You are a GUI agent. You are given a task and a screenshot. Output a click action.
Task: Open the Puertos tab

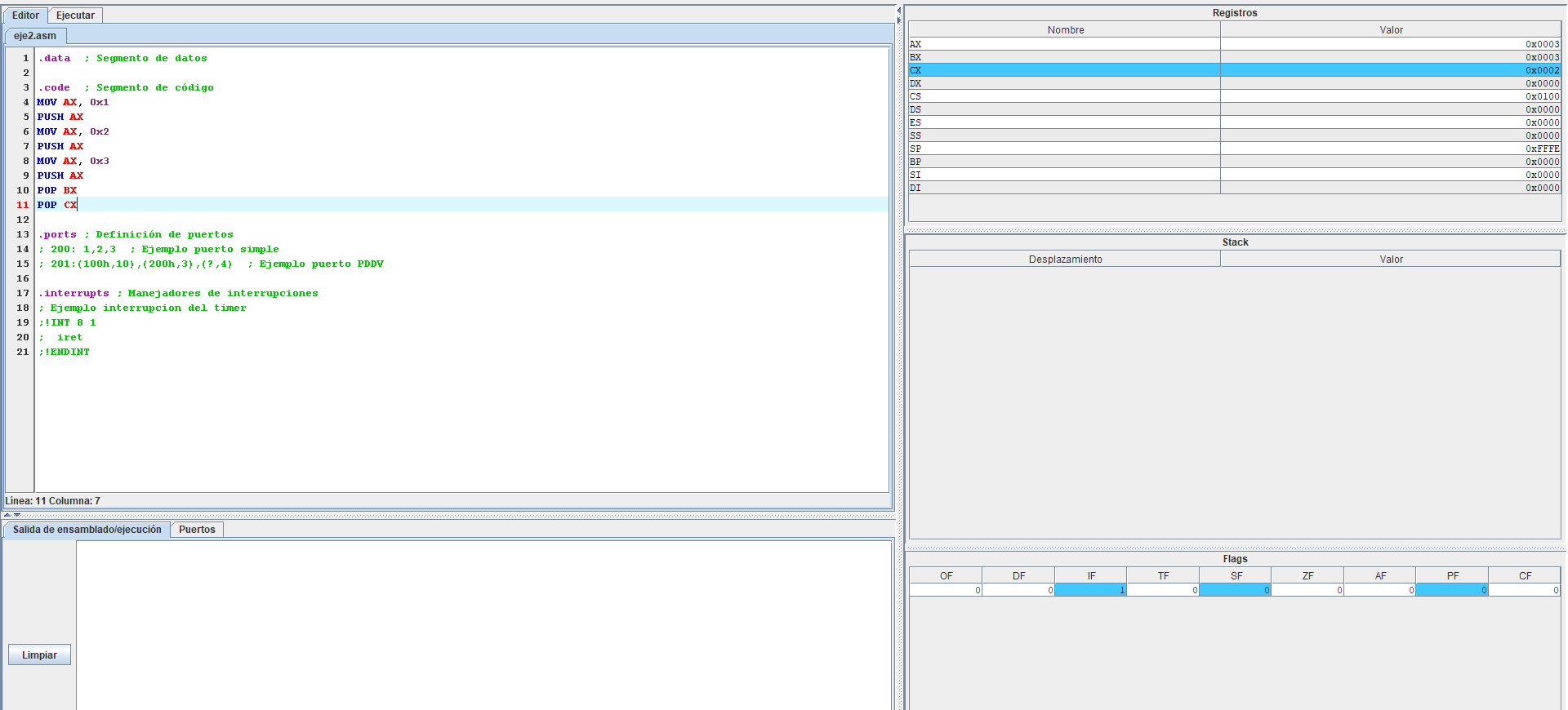[197, 530]
